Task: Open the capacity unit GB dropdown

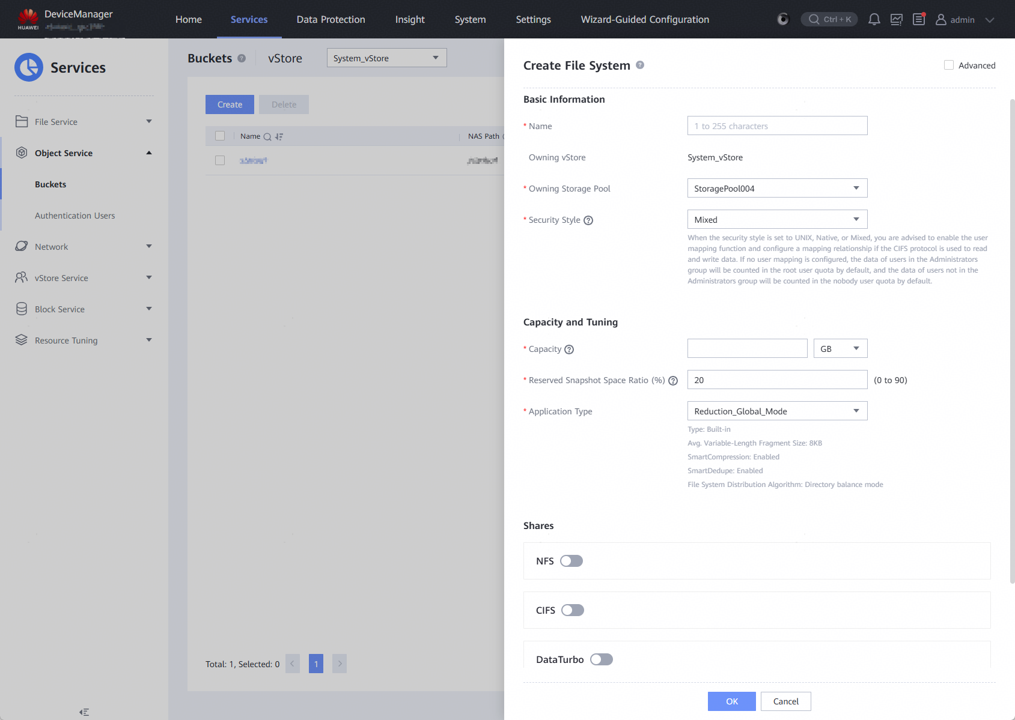Action: tap(840, 348)
